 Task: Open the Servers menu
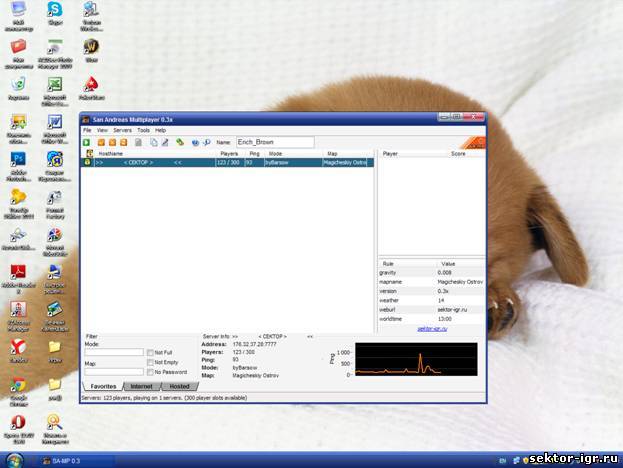click(122, 130)
